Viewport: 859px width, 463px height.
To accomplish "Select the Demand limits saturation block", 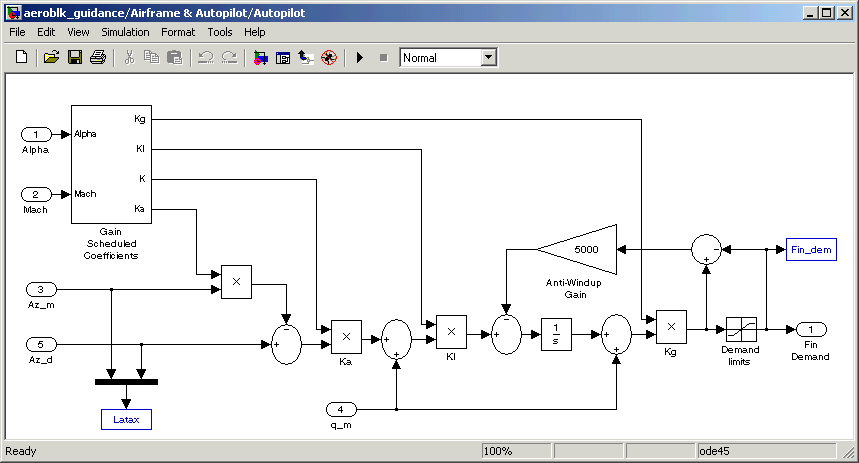I will 741,329.
